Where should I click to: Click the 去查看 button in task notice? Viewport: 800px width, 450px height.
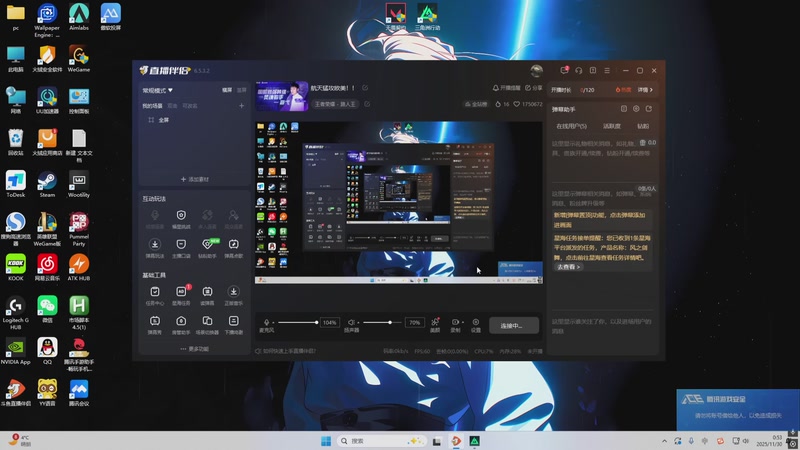coord(568,267)
